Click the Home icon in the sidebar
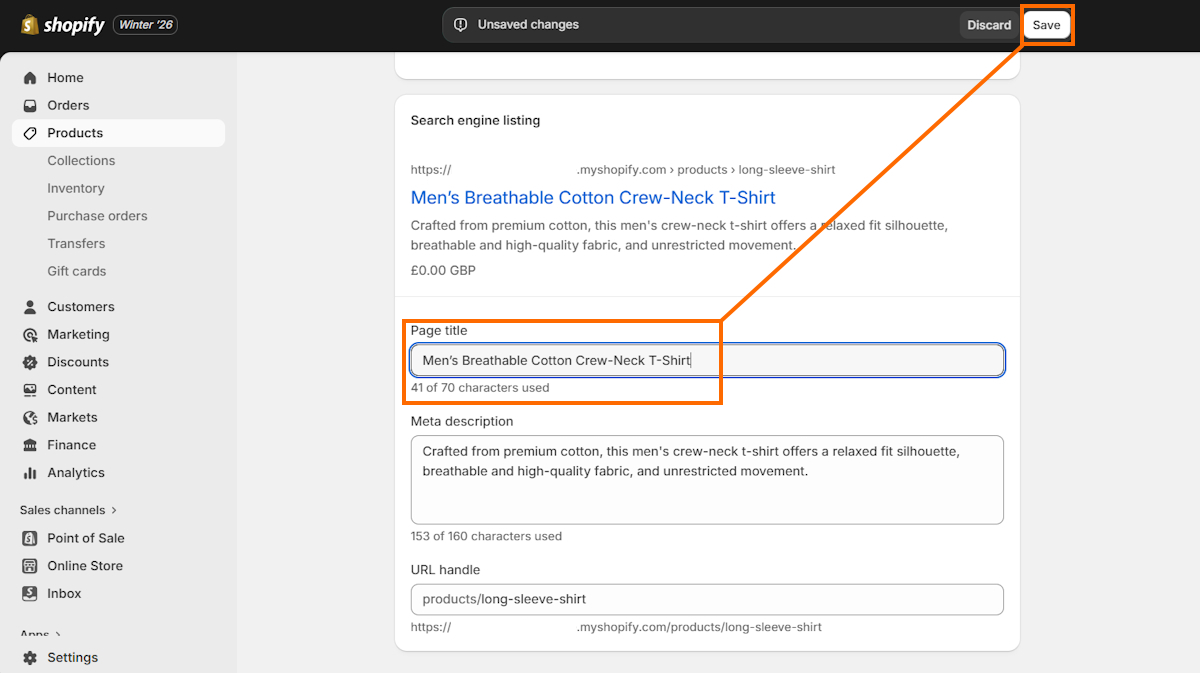The height and width of the screenshot is (673, 1200). (x=32, y=77)
